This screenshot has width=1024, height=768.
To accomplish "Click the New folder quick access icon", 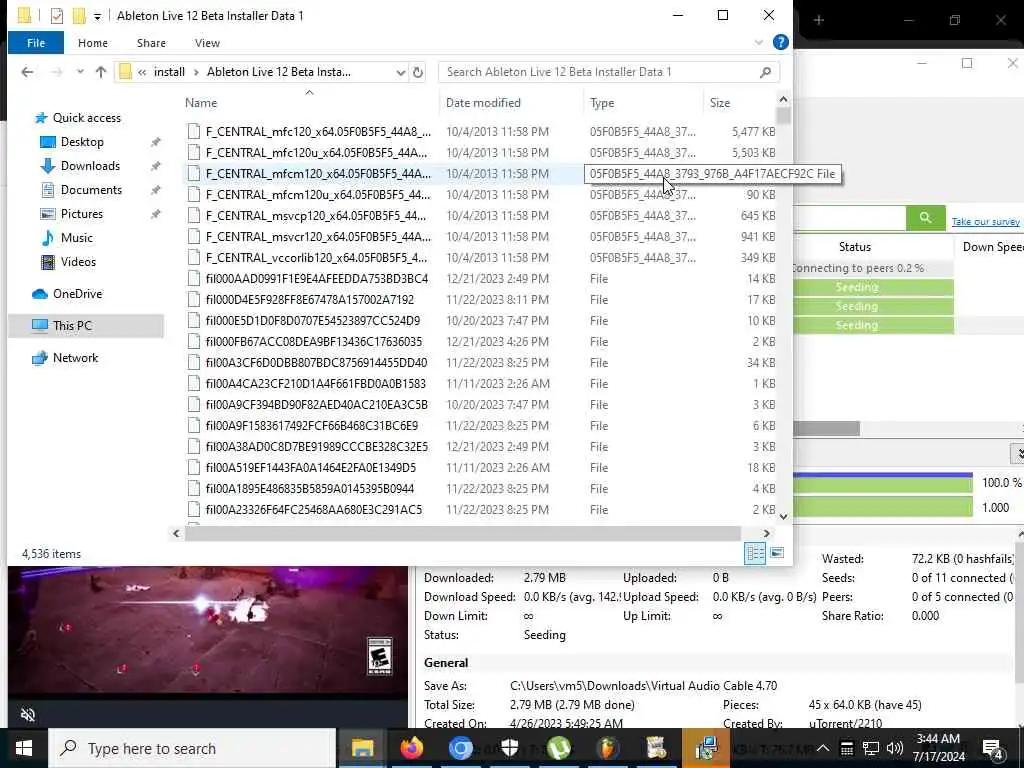I will click(x=79, y=16).
